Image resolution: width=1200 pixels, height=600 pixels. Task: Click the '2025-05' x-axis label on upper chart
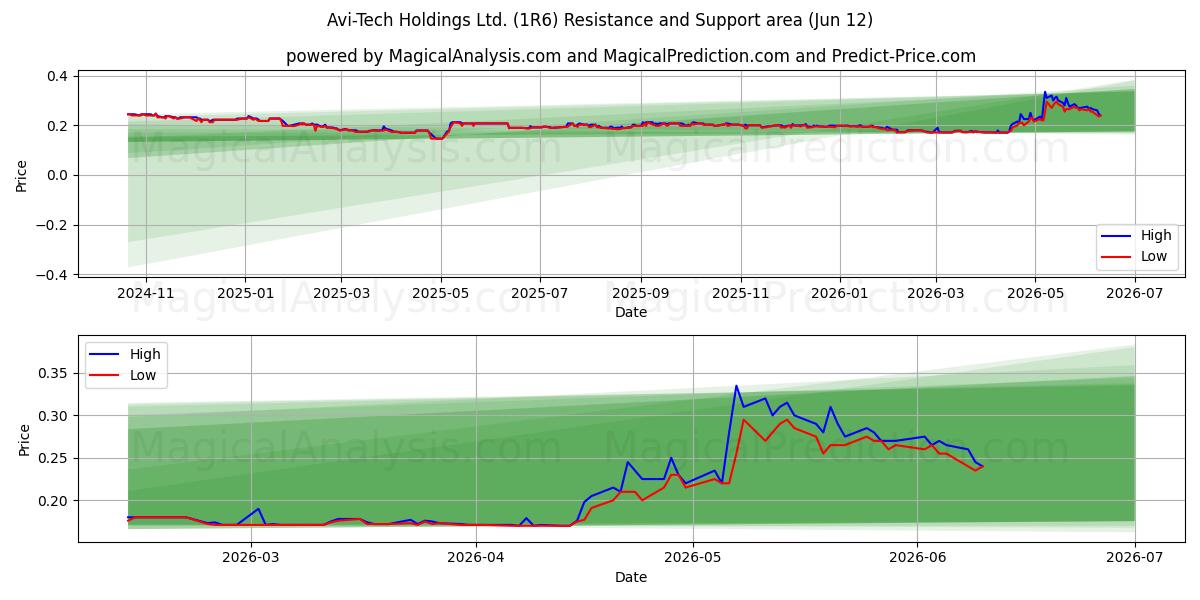[440, 293]
